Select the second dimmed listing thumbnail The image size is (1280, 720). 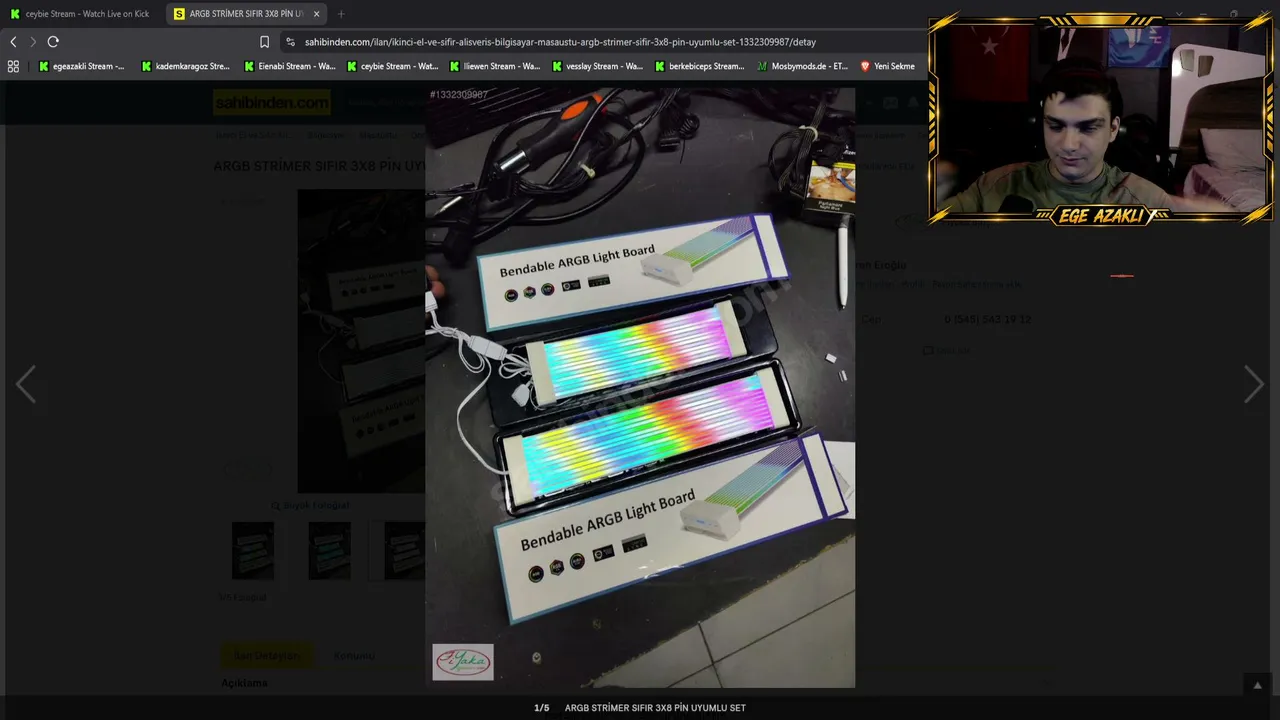tap(329, 550)
